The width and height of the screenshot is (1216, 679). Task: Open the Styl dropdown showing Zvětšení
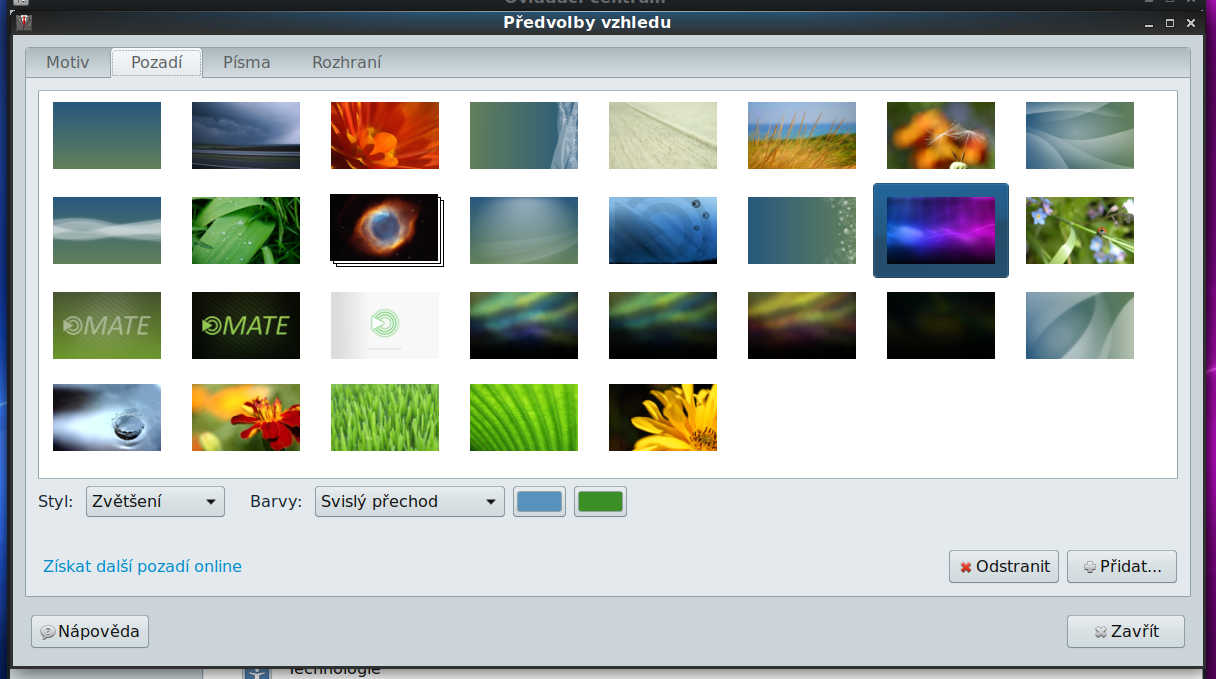pyautogui.click(x=155, y=501)
